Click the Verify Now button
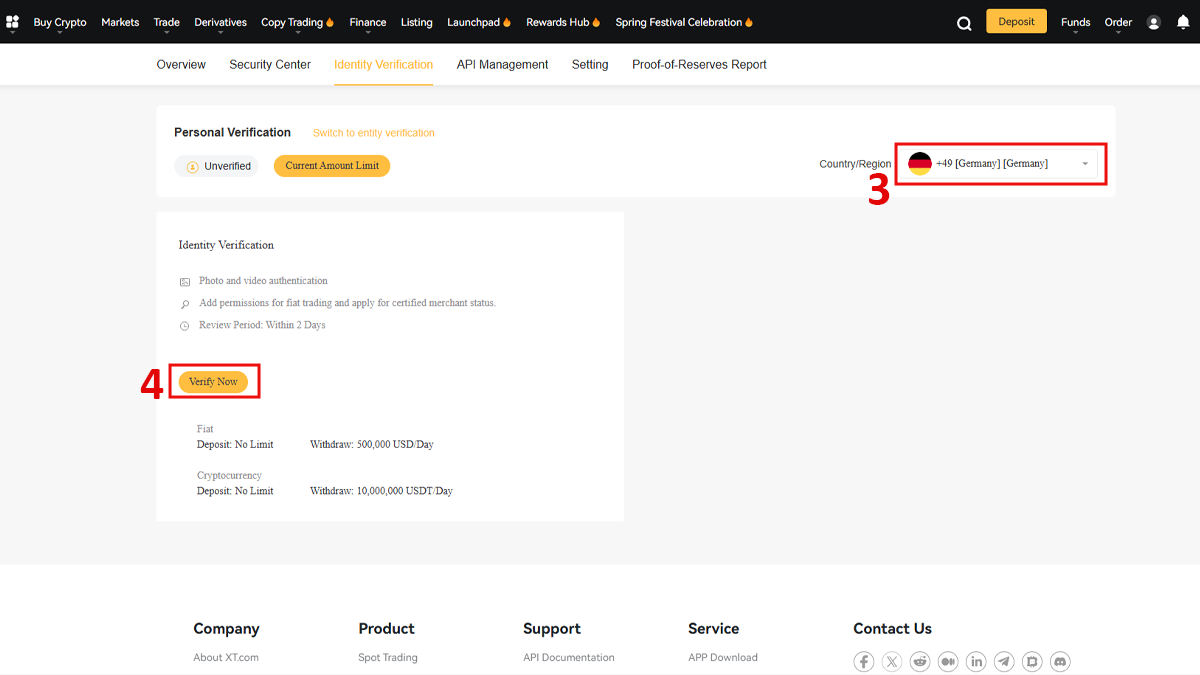The width and height of the screenshot is (1200, 675). coord(213,382)
